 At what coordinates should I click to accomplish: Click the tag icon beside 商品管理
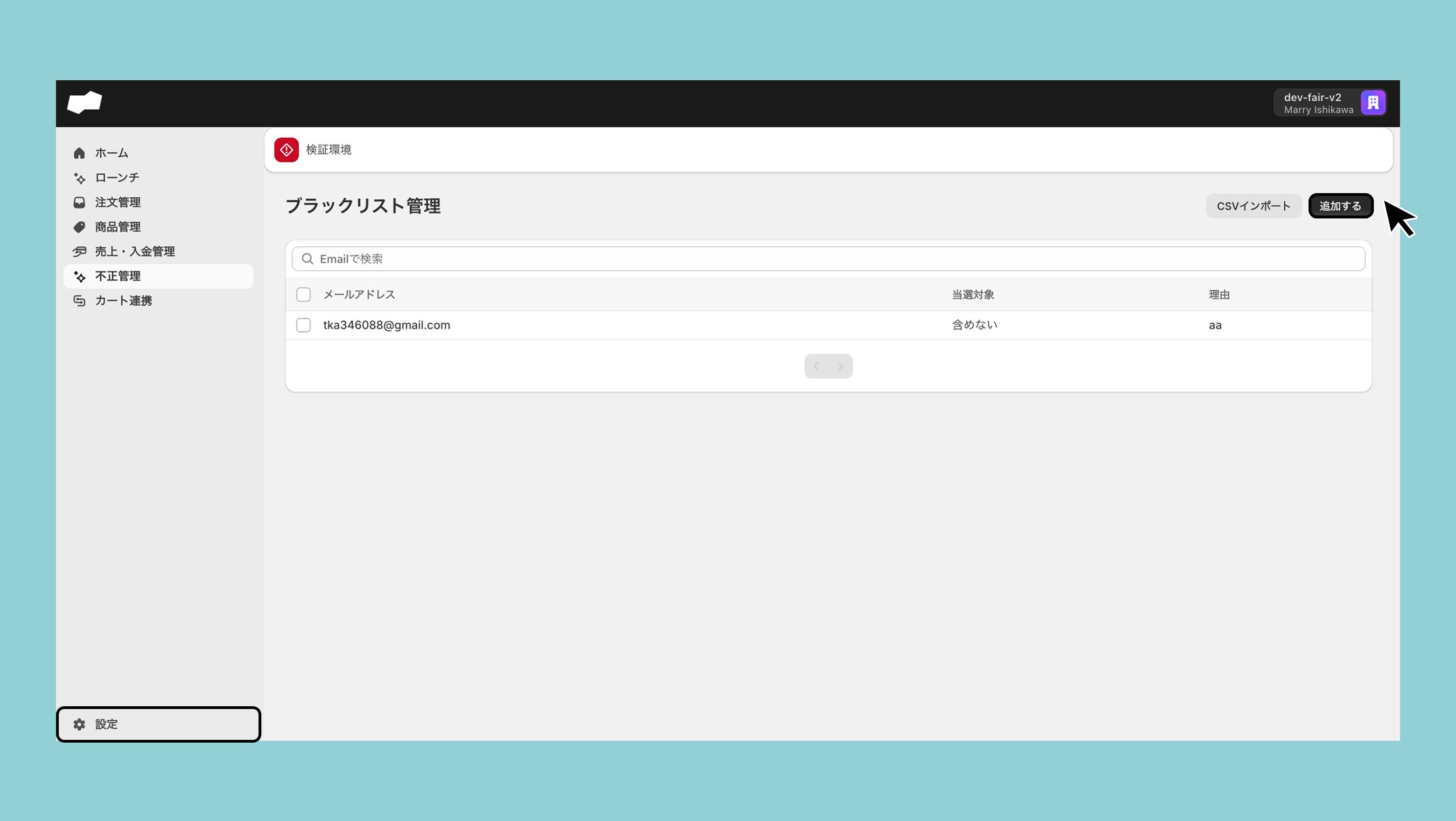pos(79,227)
